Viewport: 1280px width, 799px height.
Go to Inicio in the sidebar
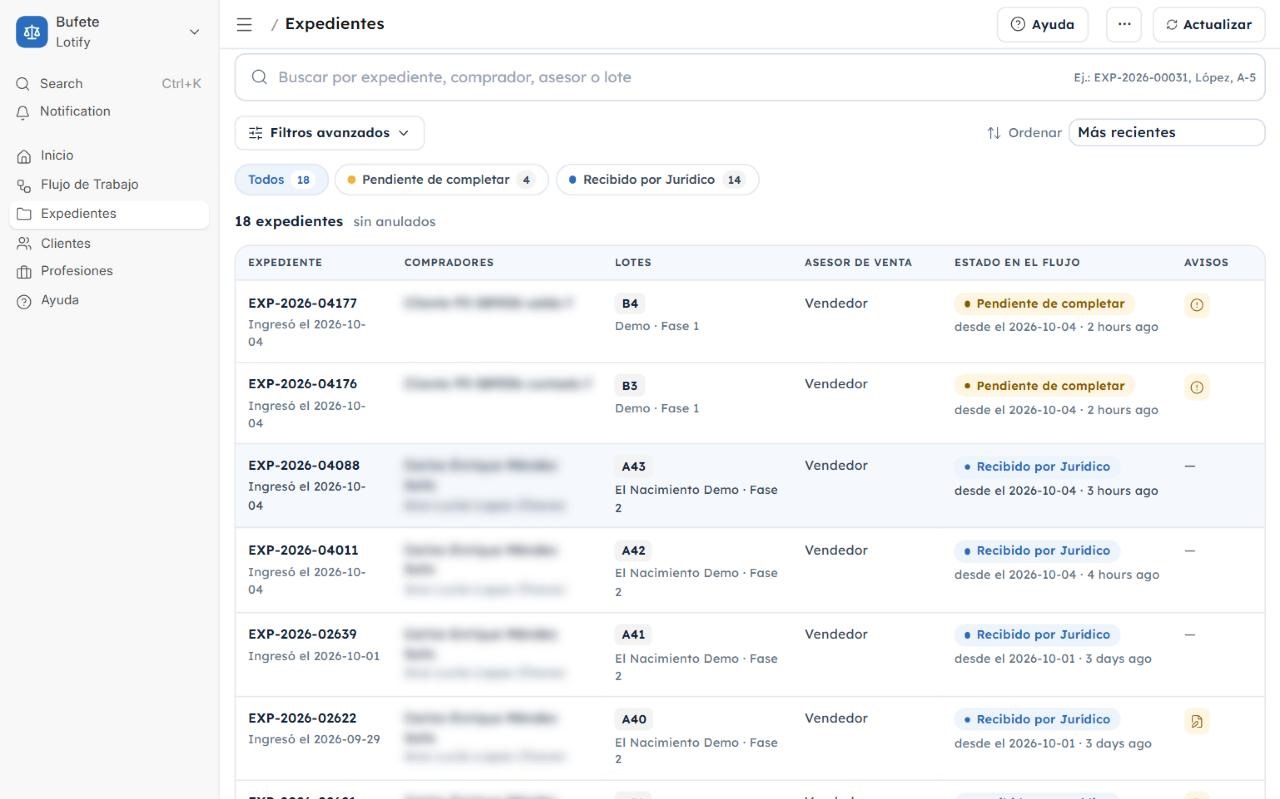[x=109, y=156]
